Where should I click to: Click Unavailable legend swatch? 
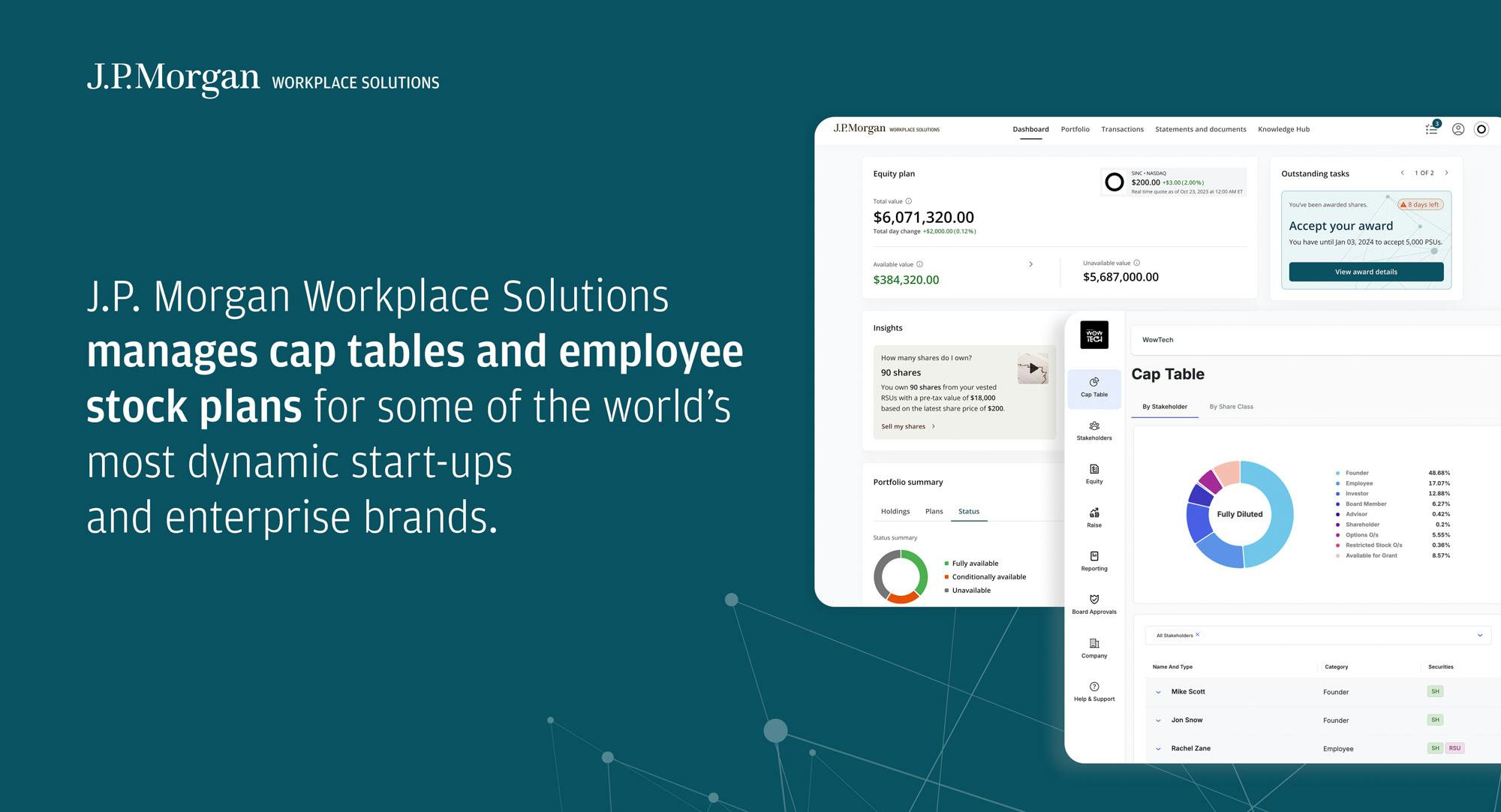[946, 591]
